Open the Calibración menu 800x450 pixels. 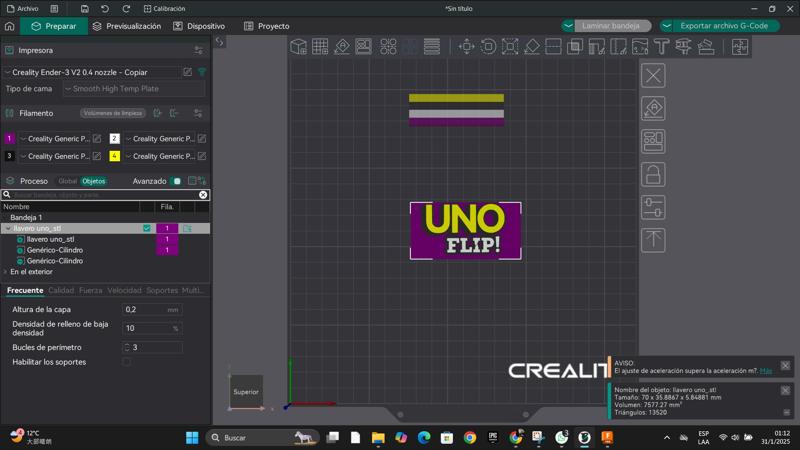point(164,9)
